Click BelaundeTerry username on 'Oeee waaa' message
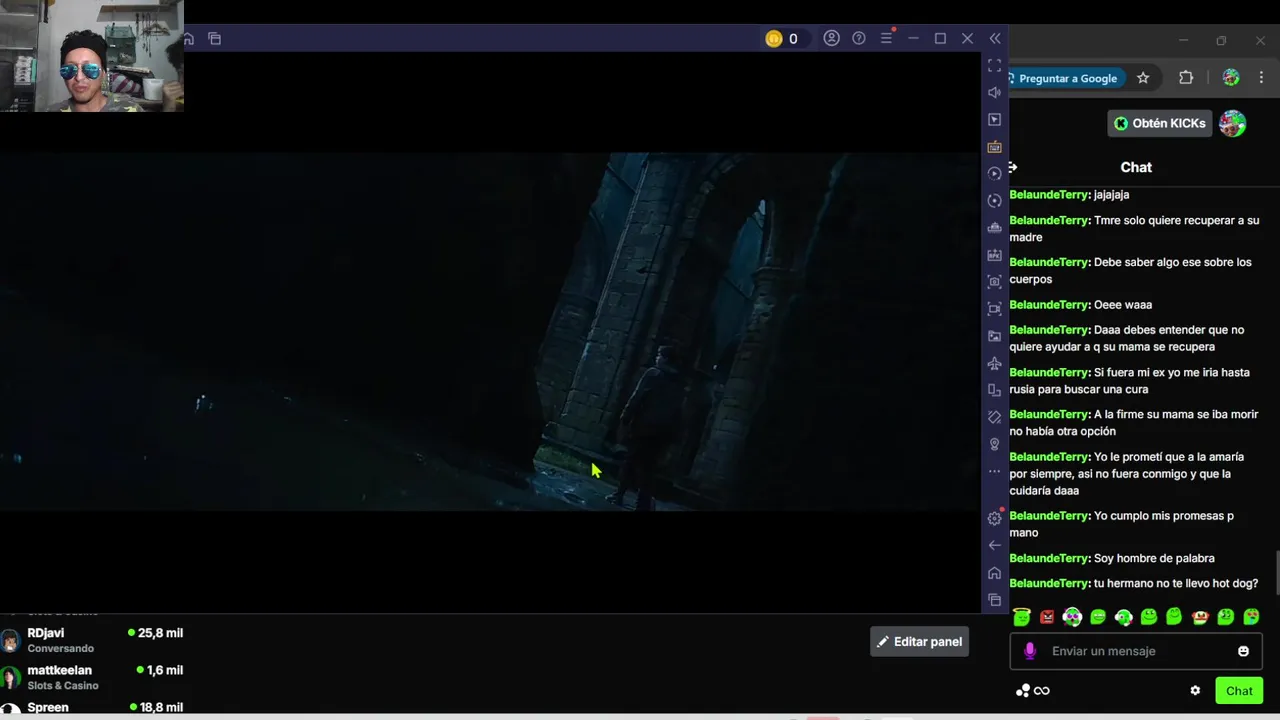 tap(1049, 305)
